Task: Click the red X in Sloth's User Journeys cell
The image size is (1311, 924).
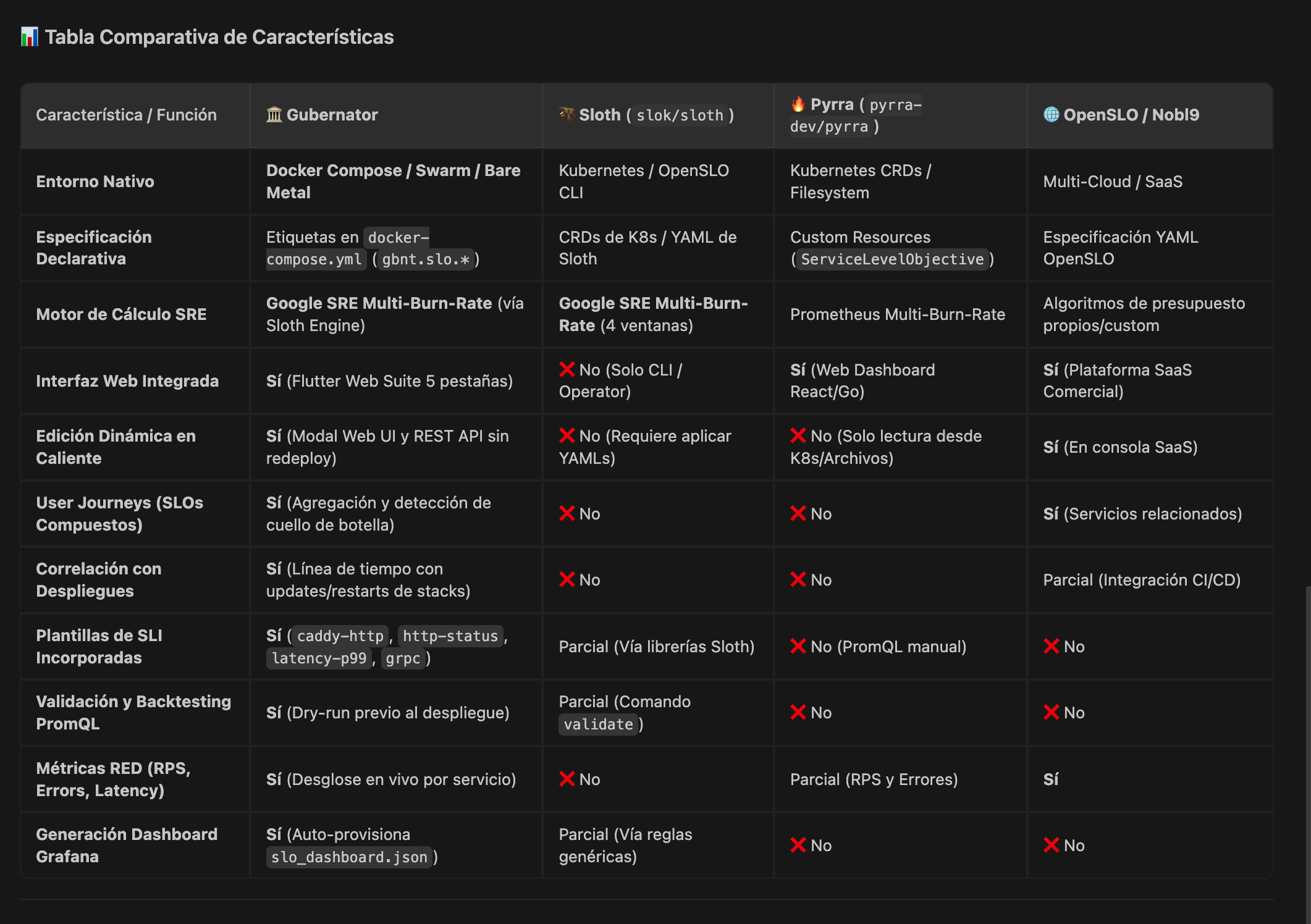Action: click(x=567, y=513)
